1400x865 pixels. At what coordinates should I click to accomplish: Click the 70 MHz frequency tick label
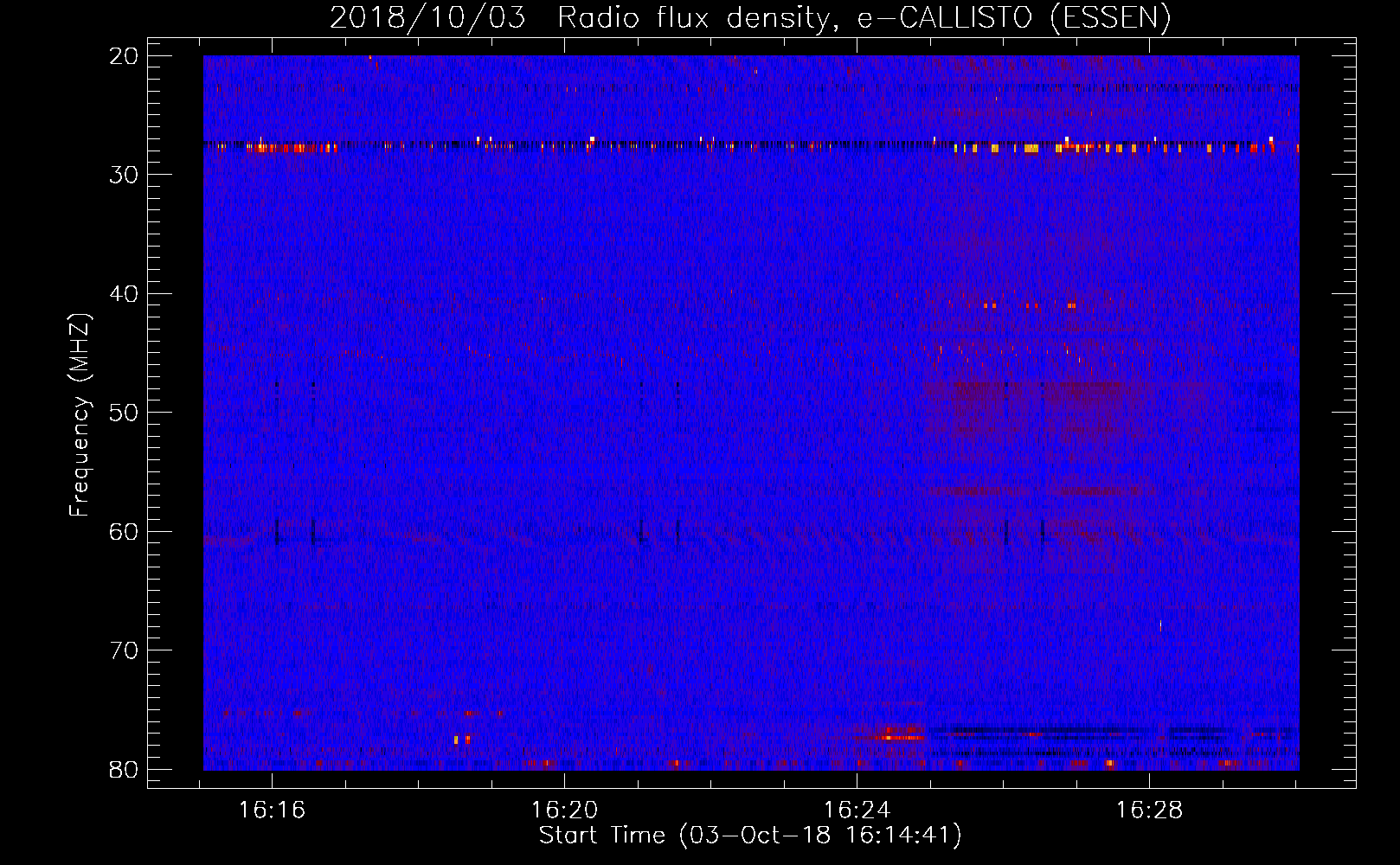[124, 650]
